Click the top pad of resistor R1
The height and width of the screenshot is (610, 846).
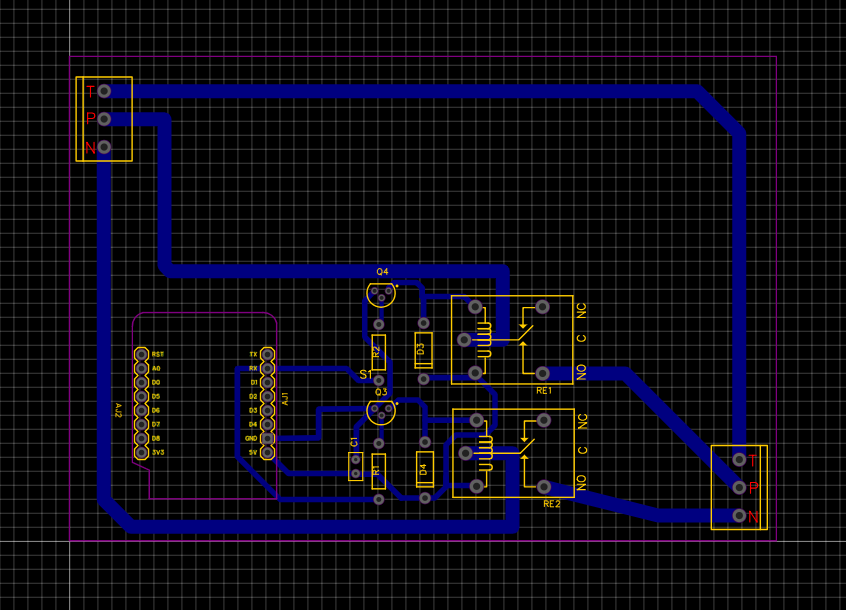379,443
